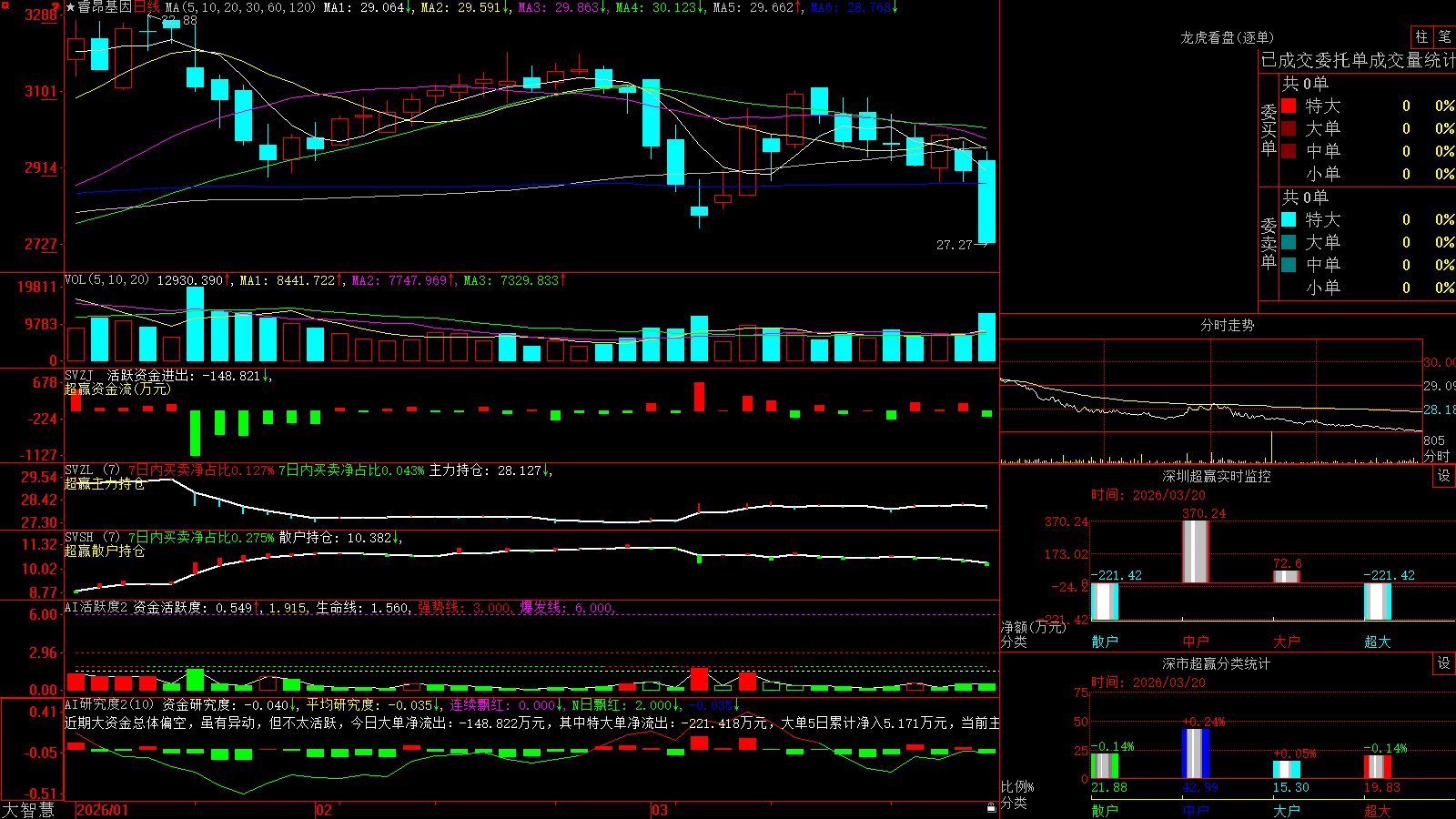This screenshot has height=819, width=1456.
Task: Open VOL(5,10,20) indicator parameters
Action: (106, 280)
